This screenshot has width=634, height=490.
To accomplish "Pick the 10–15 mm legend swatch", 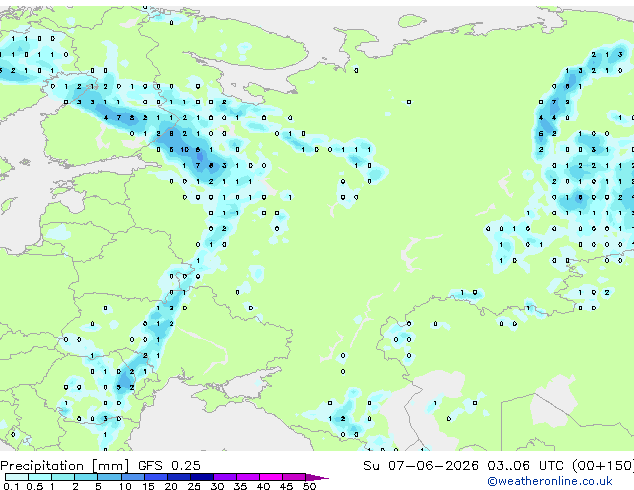I will (132, 477).
